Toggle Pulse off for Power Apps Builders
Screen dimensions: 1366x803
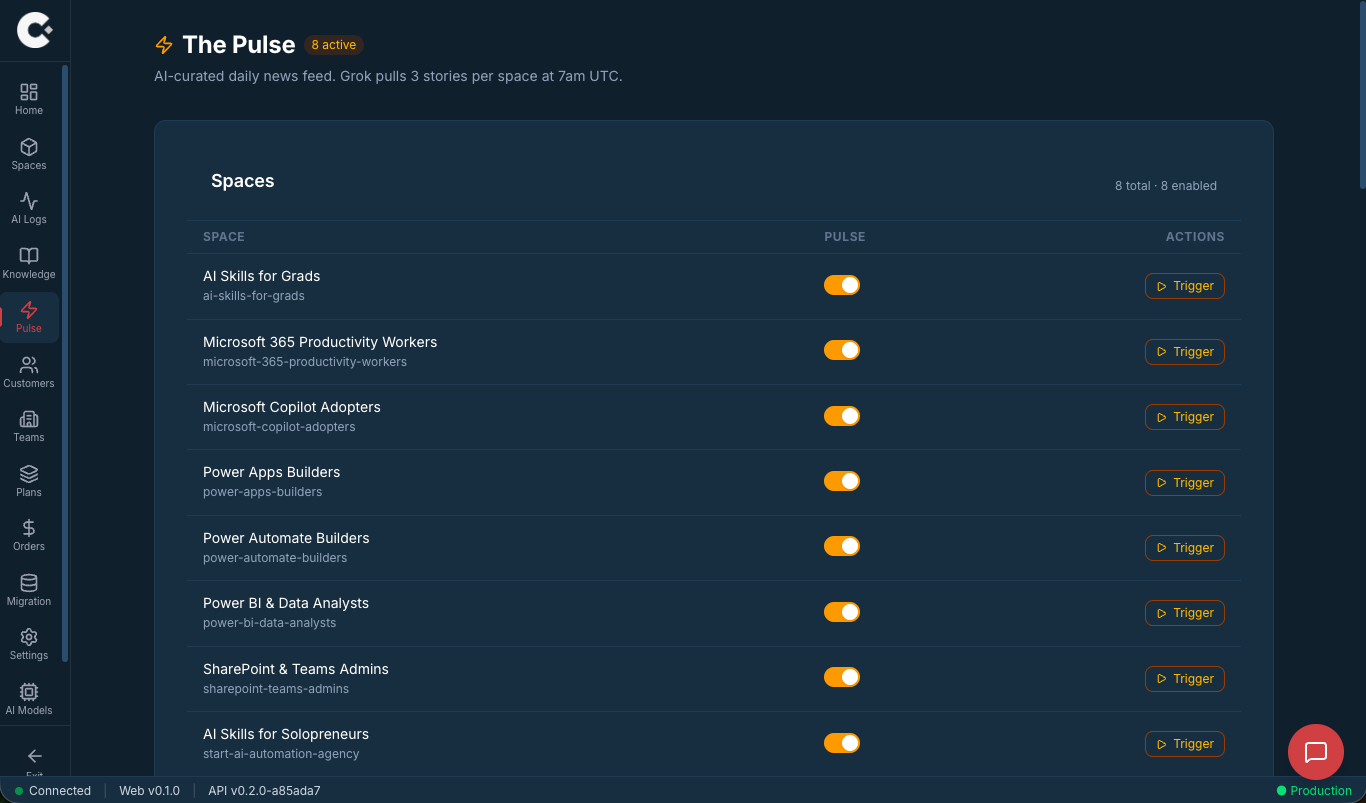pyautogui.click(x=842, y=481)
